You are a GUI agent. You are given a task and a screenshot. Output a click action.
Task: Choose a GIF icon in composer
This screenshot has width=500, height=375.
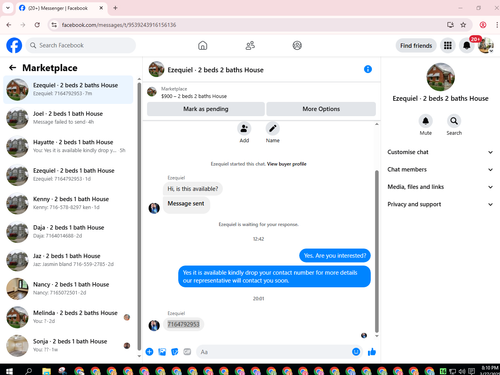coord(187,352)
